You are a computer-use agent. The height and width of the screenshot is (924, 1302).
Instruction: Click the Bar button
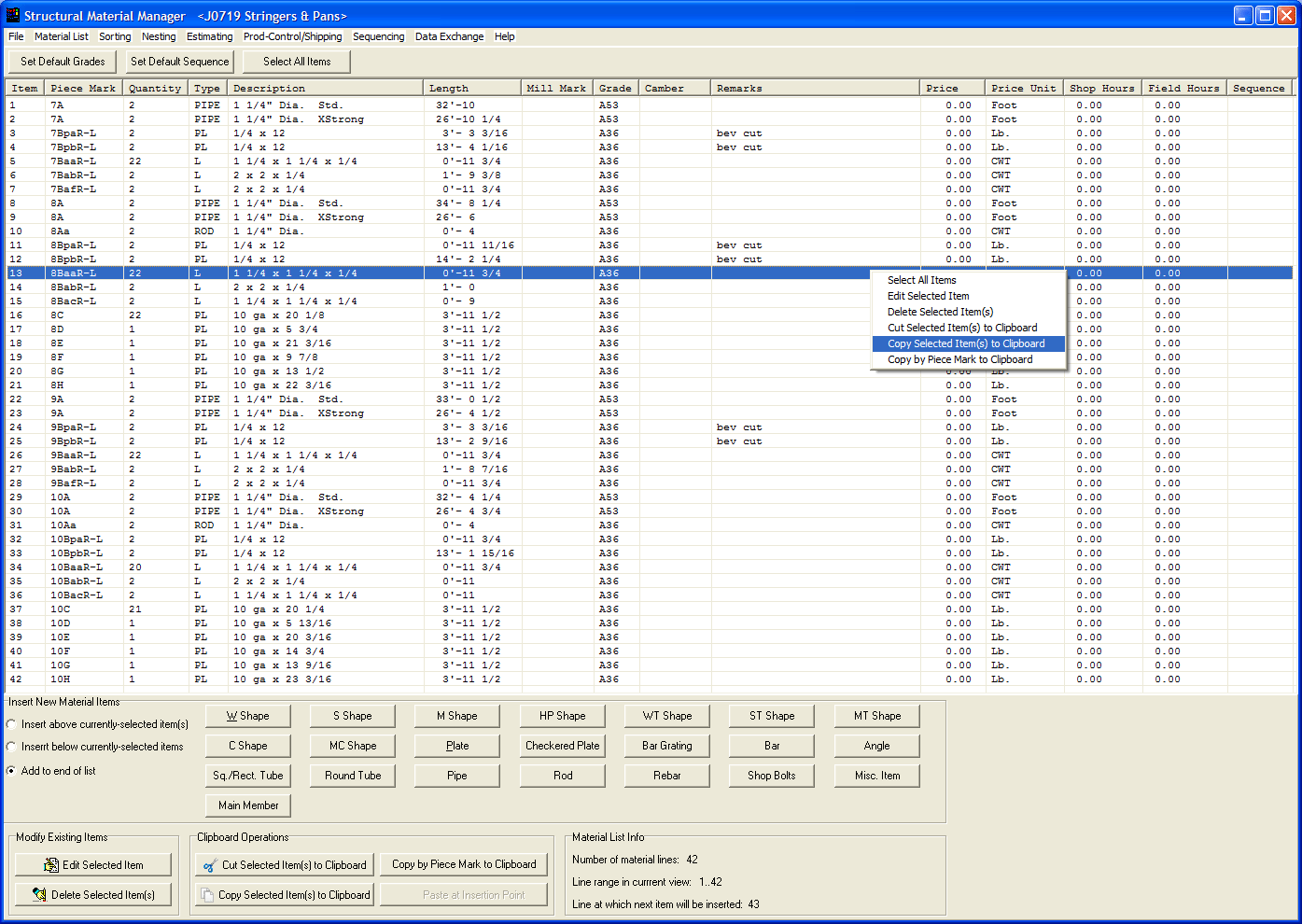(772, 746)
